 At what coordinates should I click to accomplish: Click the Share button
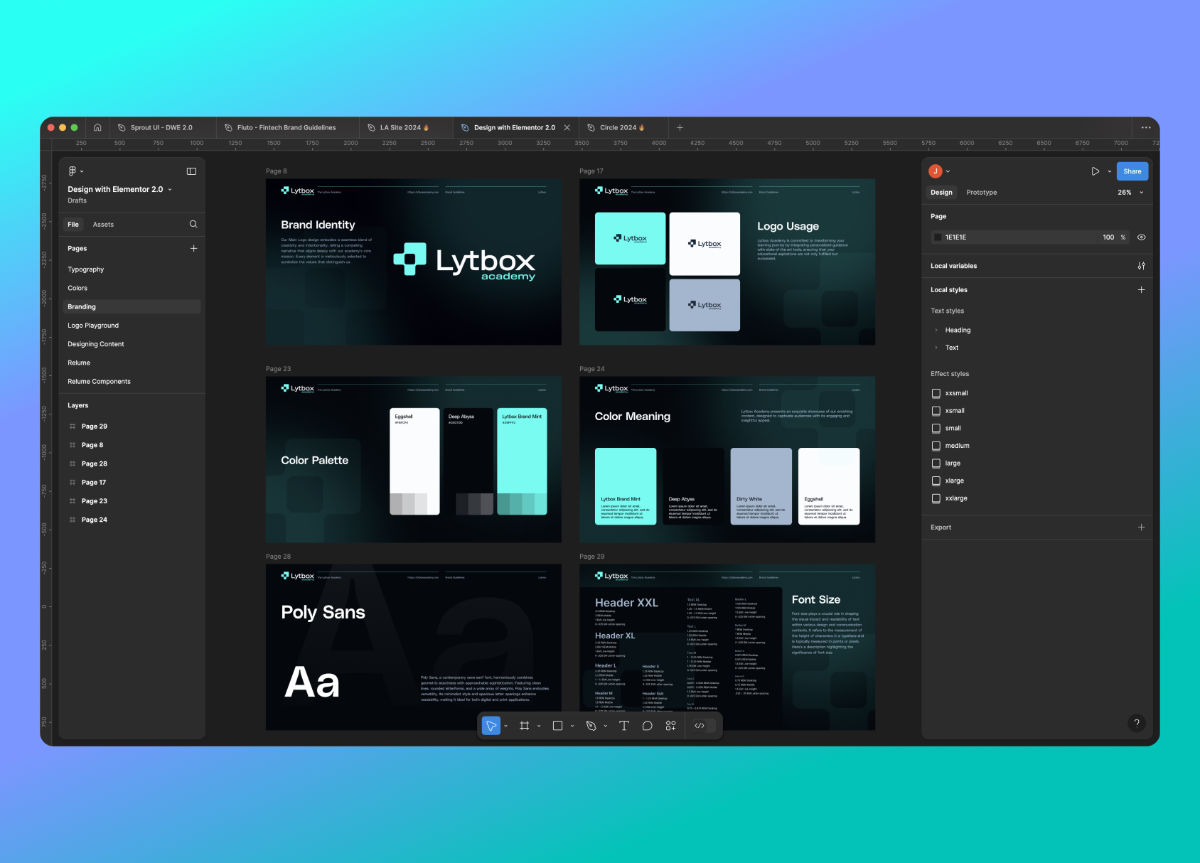[1132, 171]
